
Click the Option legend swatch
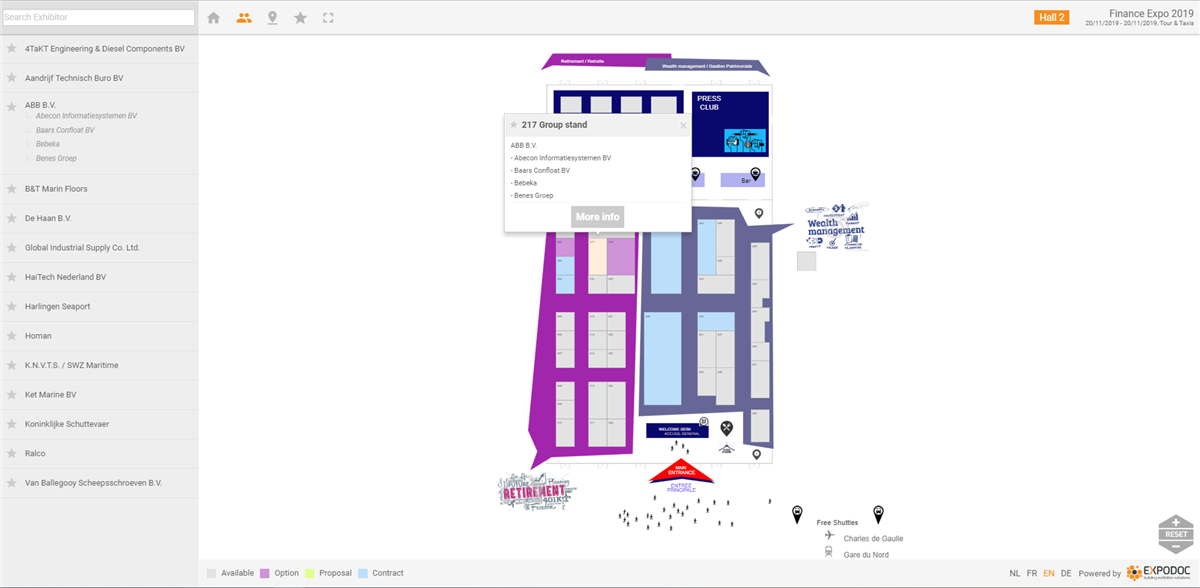[265, 573]
